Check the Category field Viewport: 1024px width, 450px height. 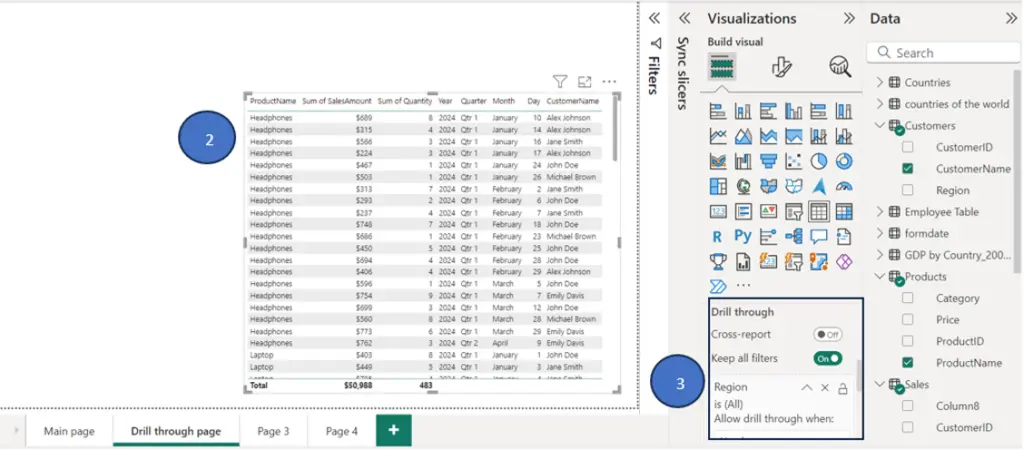(x=908, y=298)
